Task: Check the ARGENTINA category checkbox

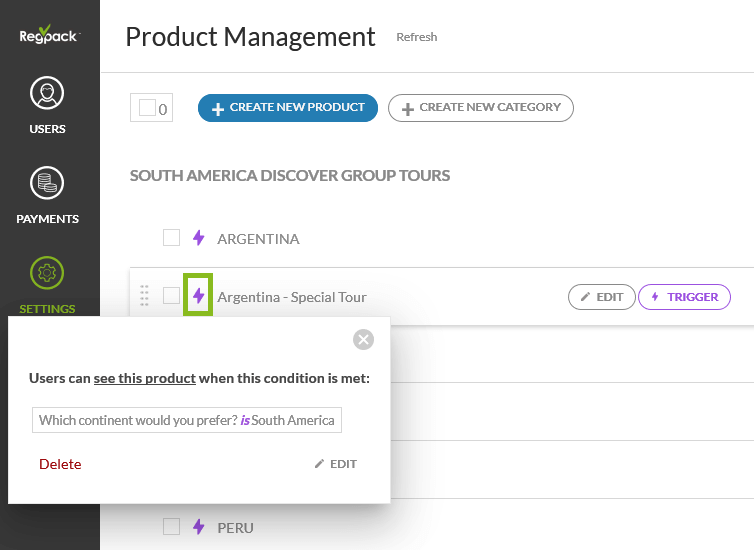Action: click(171, 238)
